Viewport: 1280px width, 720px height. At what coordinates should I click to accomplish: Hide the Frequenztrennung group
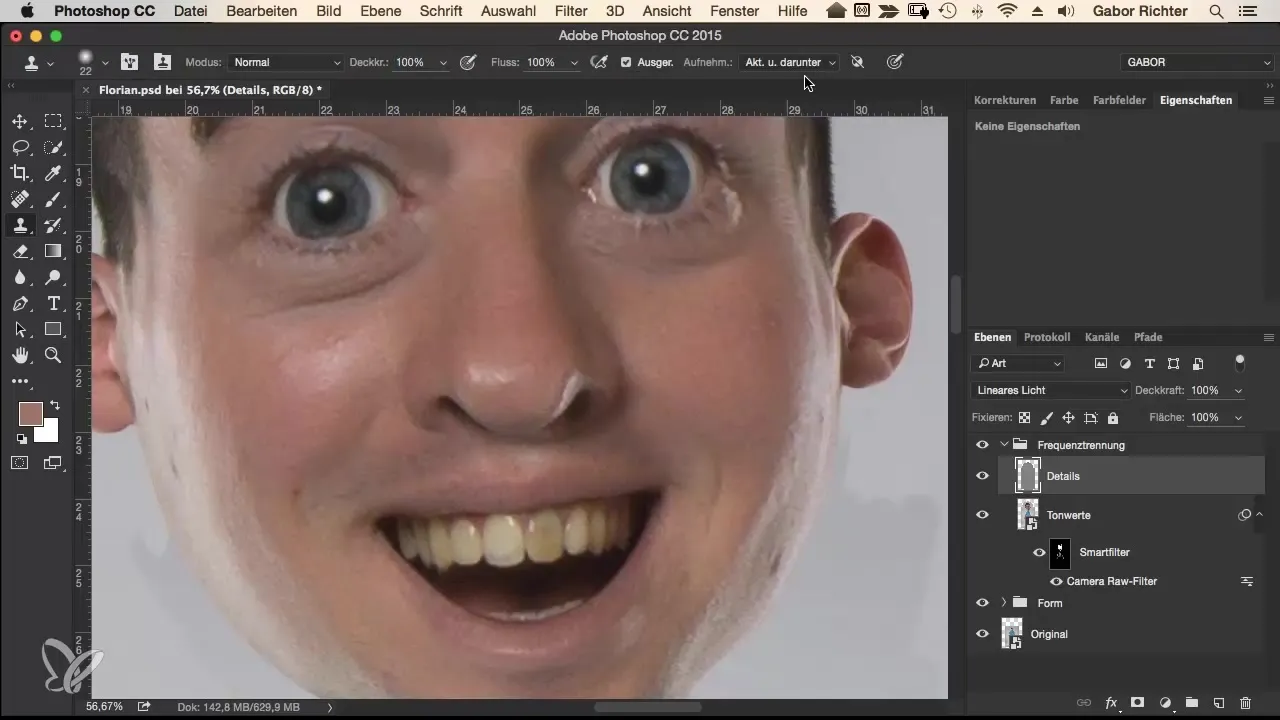point(982,445)
